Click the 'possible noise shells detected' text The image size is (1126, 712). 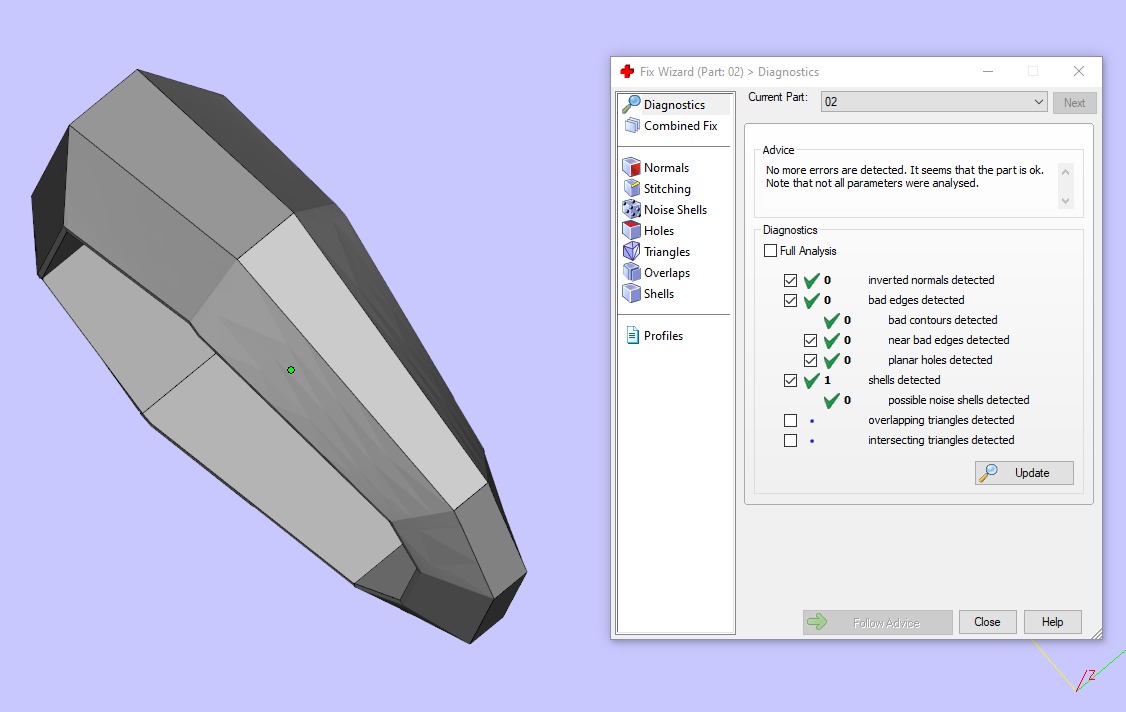[x=959, y=400]
